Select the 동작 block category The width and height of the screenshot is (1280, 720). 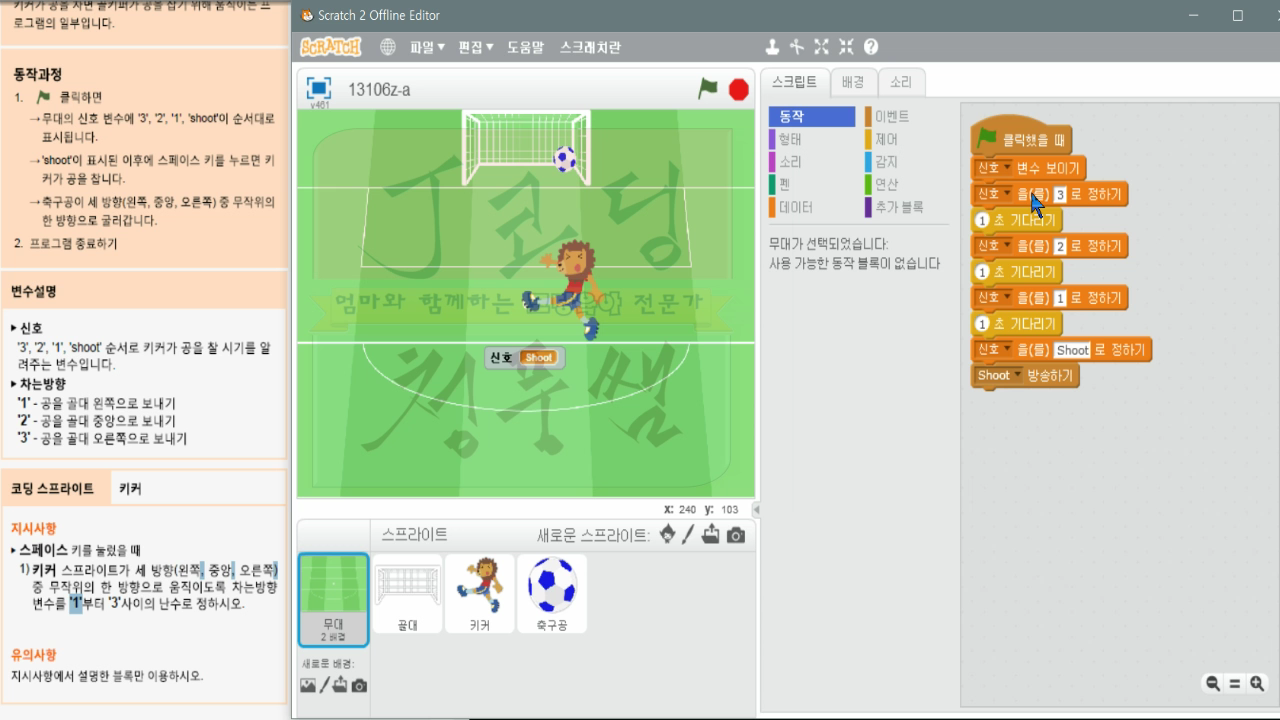(x=811, y=117)
